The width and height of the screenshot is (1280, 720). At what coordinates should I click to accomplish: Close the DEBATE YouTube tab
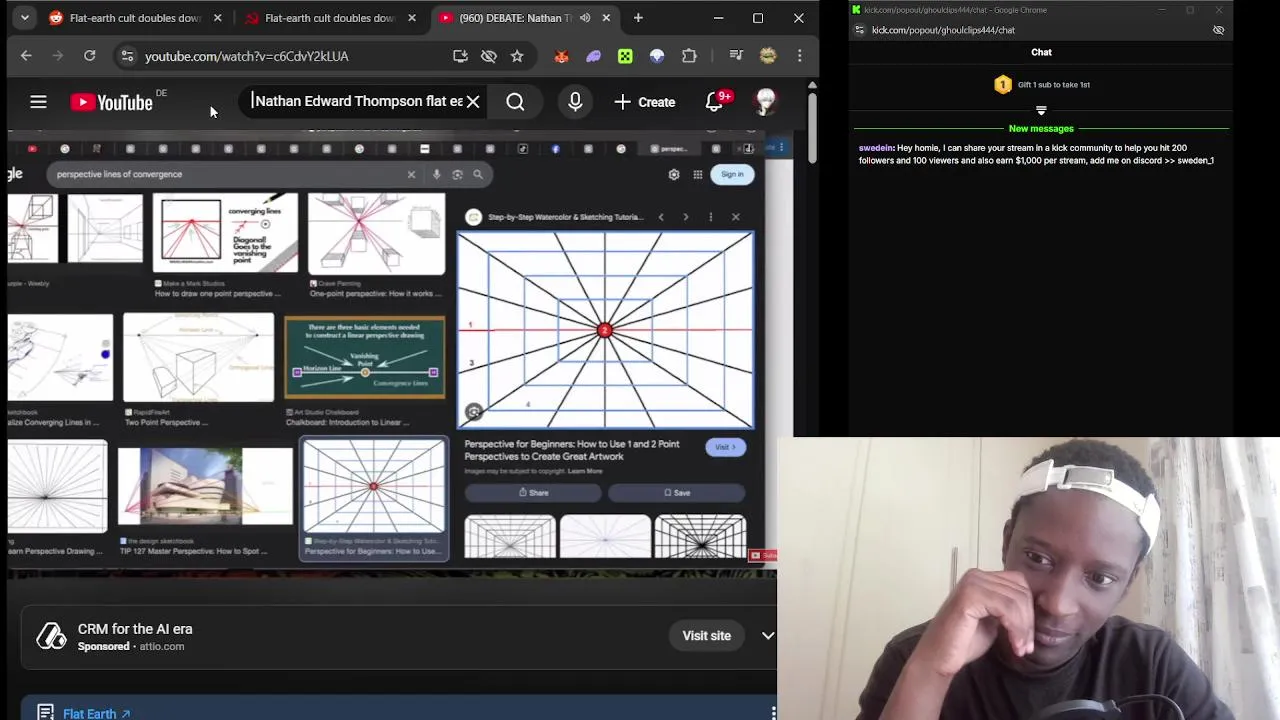[x=606, y=18]
